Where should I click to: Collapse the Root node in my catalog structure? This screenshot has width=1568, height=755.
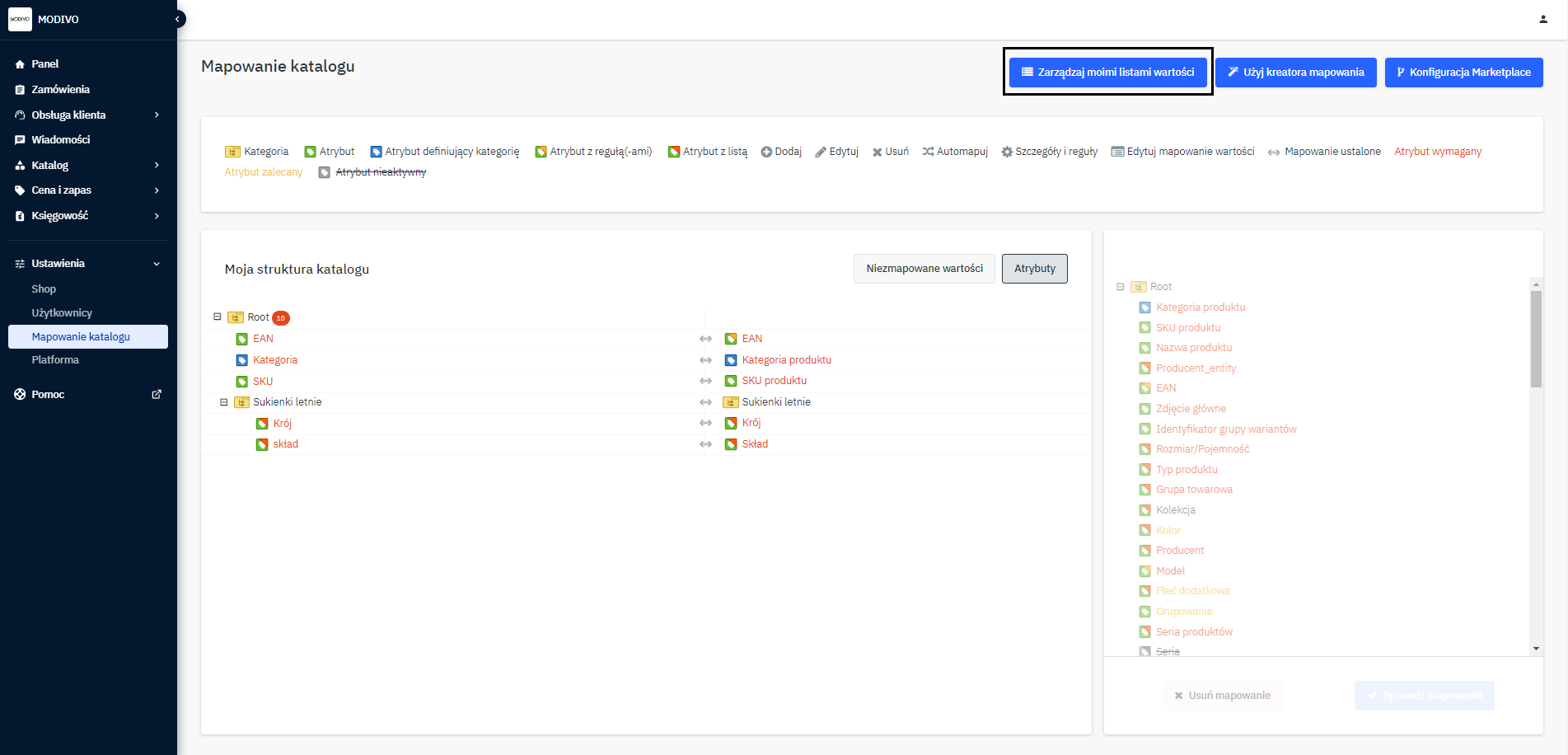218,317
